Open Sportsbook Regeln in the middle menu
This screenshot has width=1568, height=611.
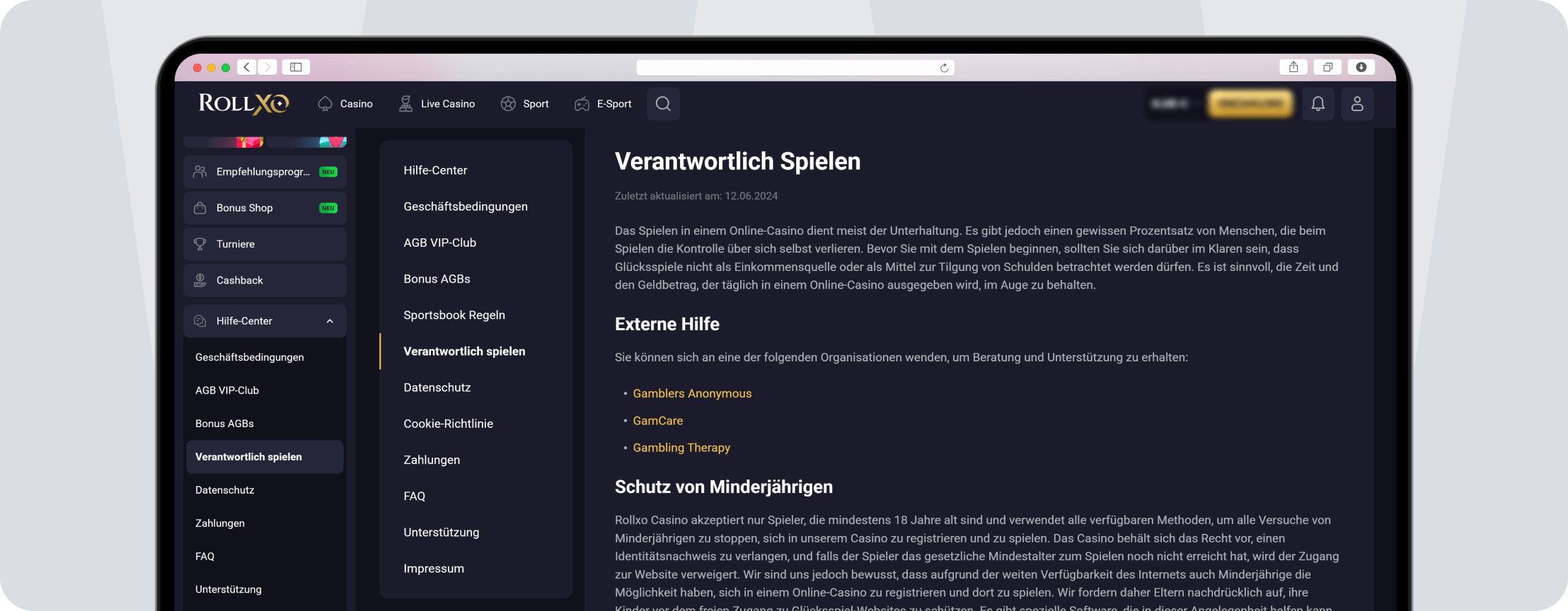click(454, 315)
